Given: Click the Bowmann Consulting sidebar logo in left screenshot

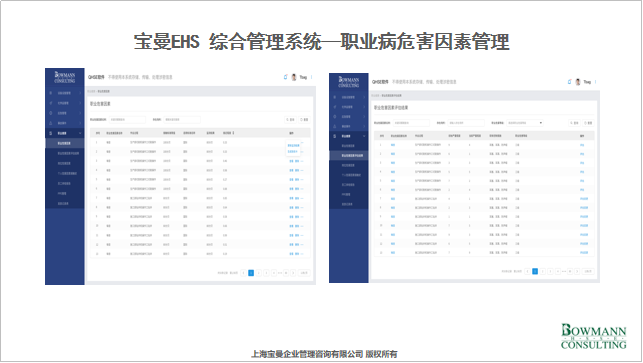Looking at the screenshot, I should 65,77.
